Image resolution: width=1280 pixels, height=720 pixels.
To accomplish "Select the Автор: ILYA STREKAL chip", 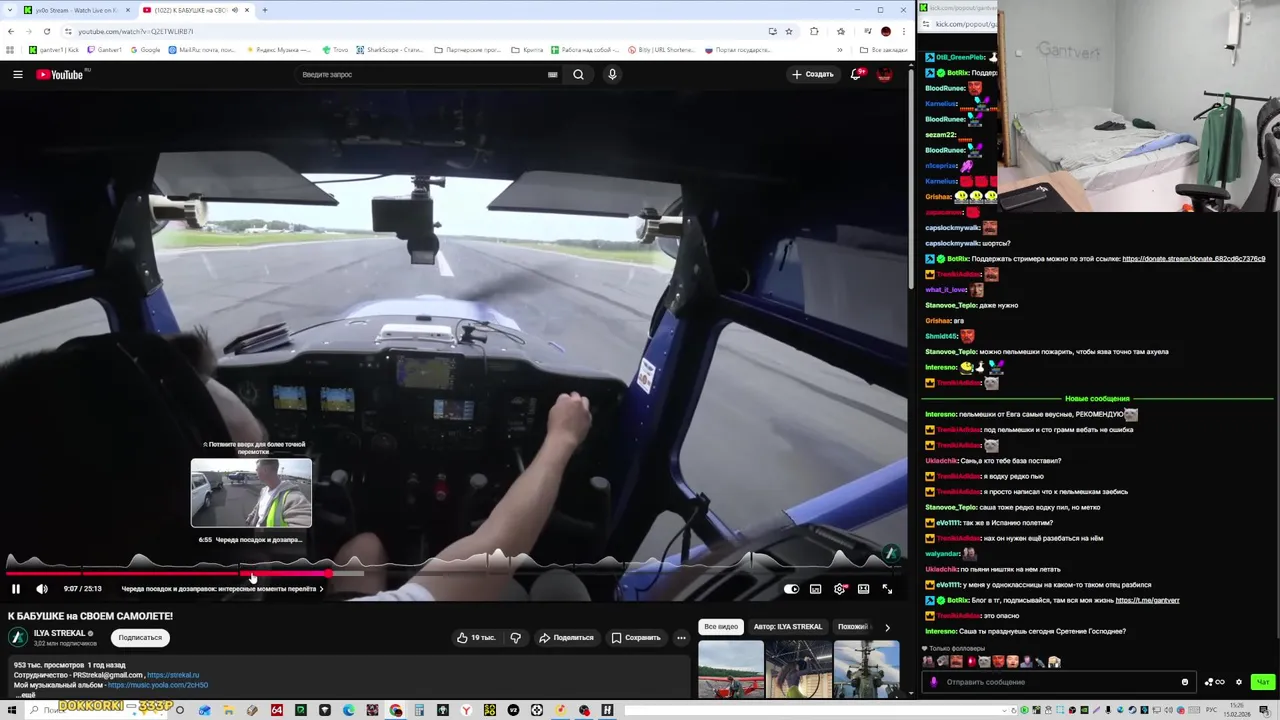I will (788, 627).
